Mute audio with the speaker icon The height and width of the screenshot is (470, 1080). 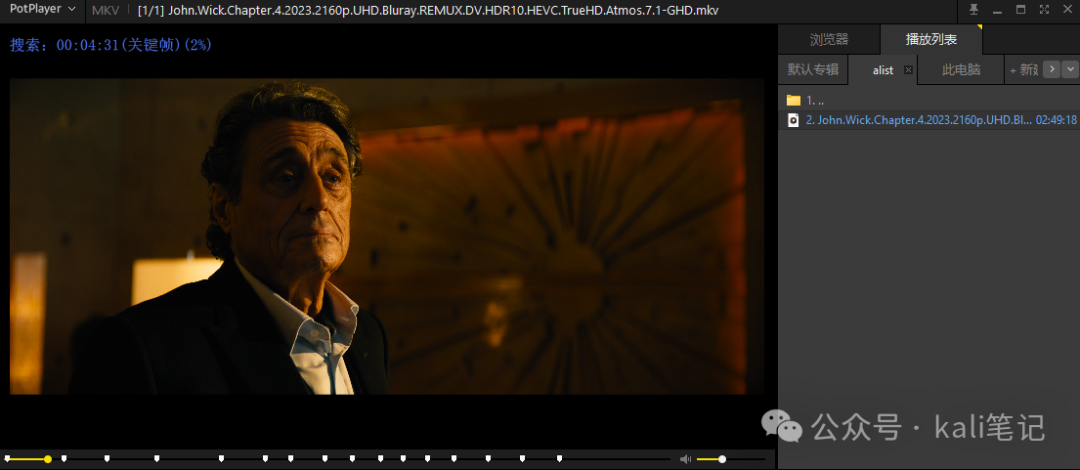[685, 459]
